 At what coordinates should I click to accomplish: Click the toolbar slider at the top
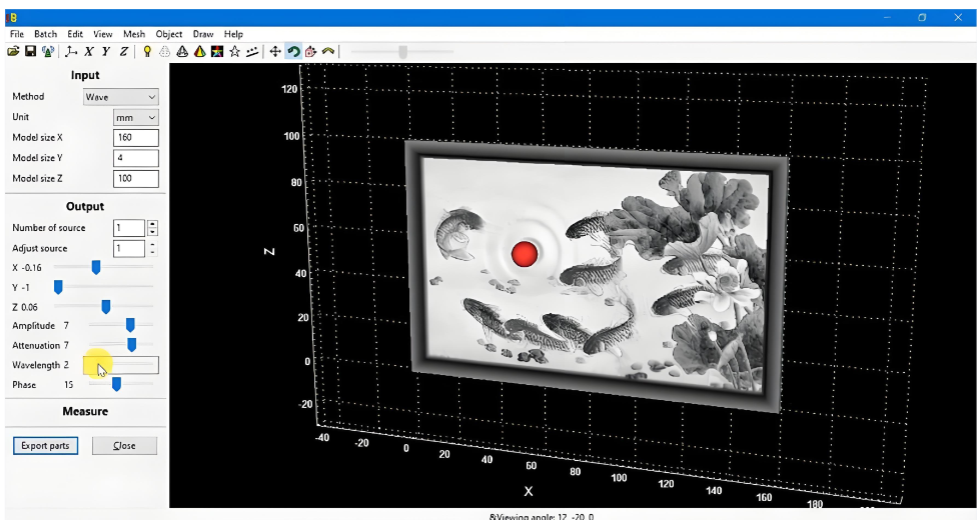402,52
